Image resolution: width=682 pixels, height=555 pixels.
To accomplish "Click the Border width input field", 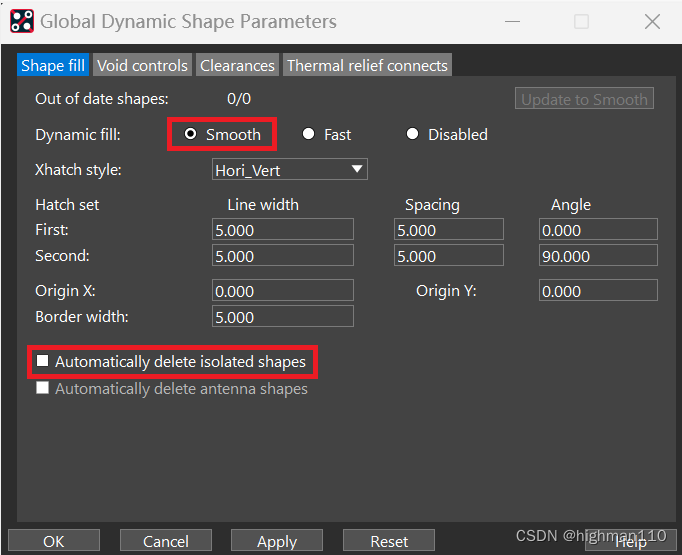I will tap(283, 317).
